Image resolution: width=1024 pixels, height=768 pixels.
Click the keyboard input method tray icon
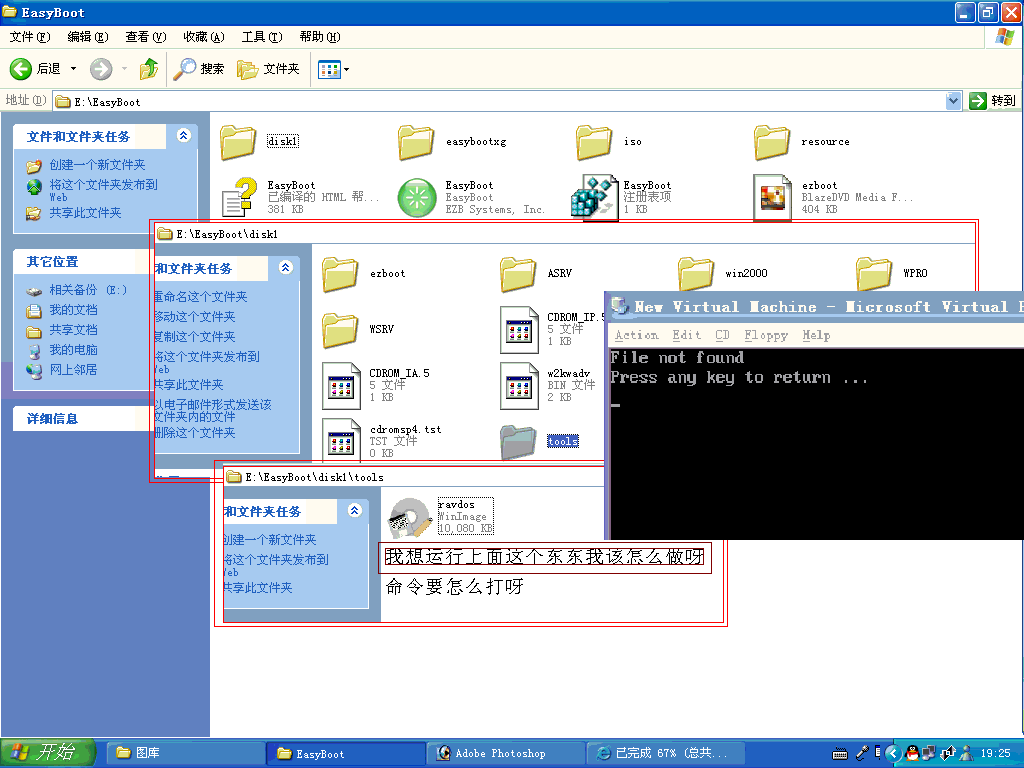(839, 754)
